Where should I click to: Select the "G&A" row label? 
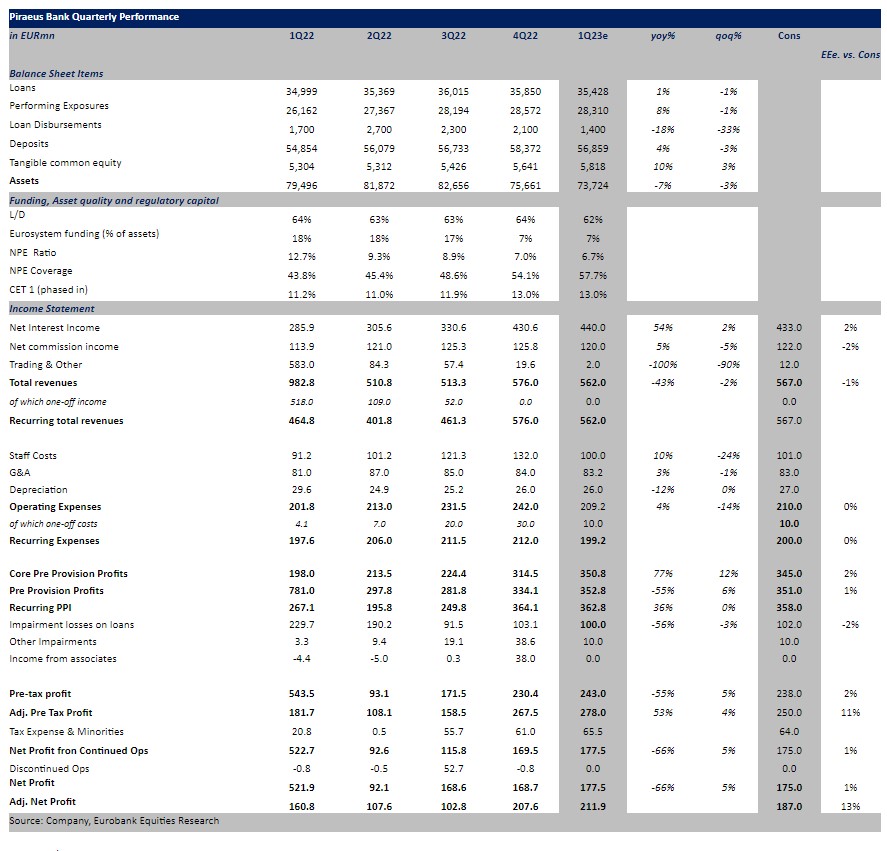click(x=19, y=473)
